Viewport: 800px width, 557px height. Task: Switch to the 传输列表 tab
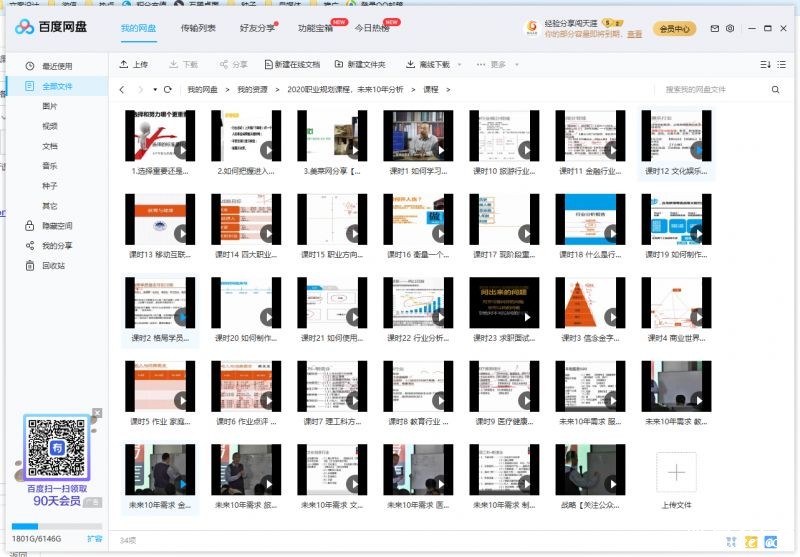click(x=198, y=28)
